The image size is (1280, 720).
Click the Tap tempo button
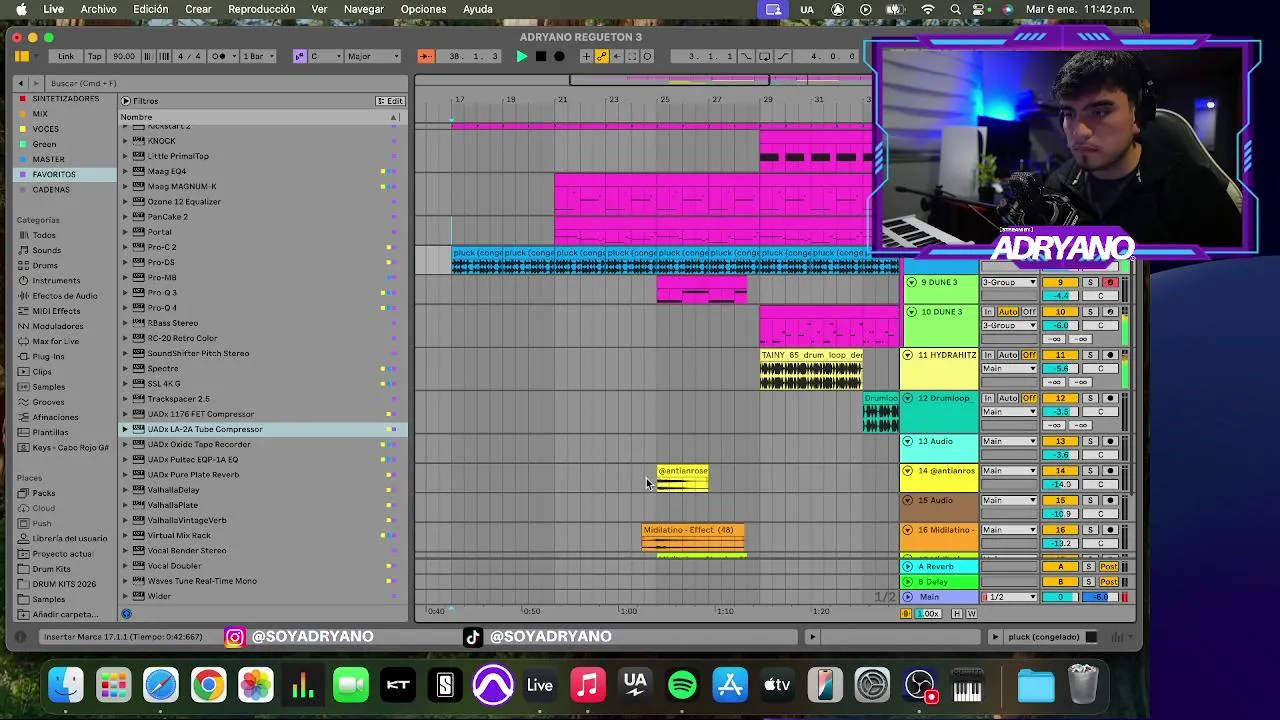(x=95, y=56)
